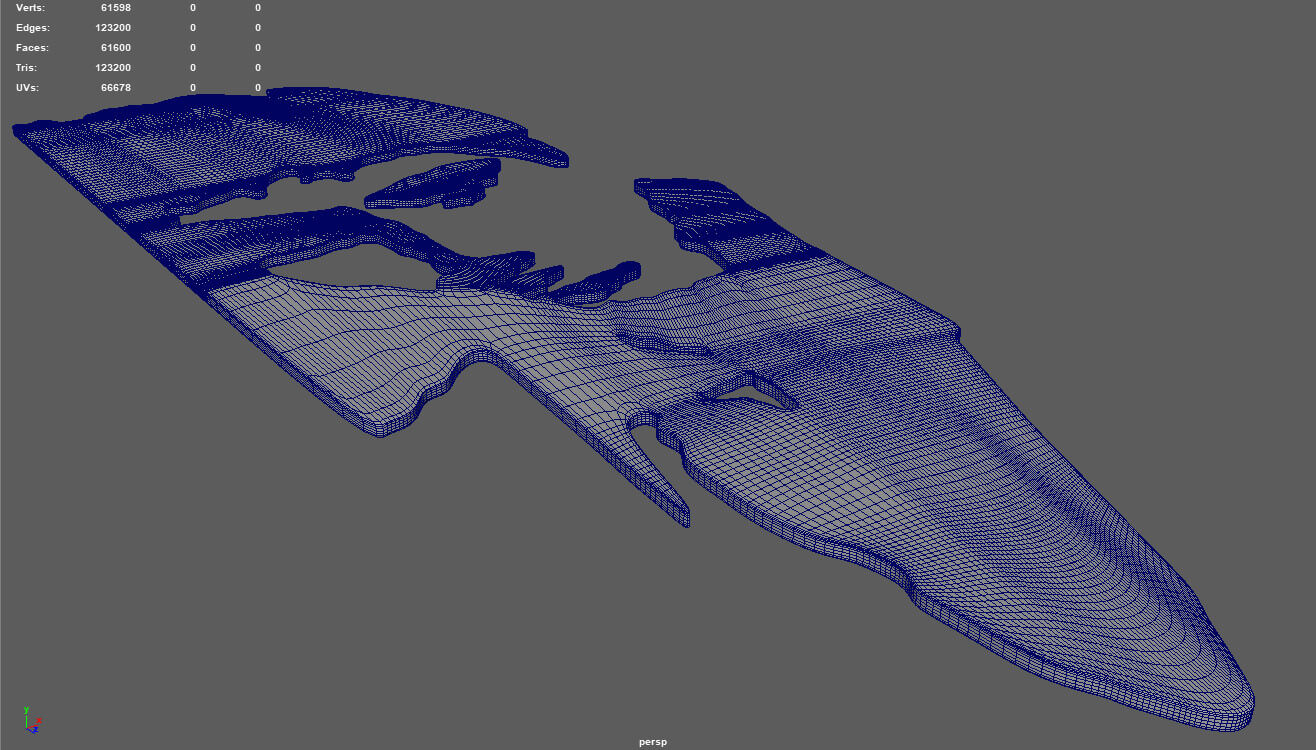1316x750 pixels.
Task: Select the small isolated island mesh piece
Action: click(430, 183)
